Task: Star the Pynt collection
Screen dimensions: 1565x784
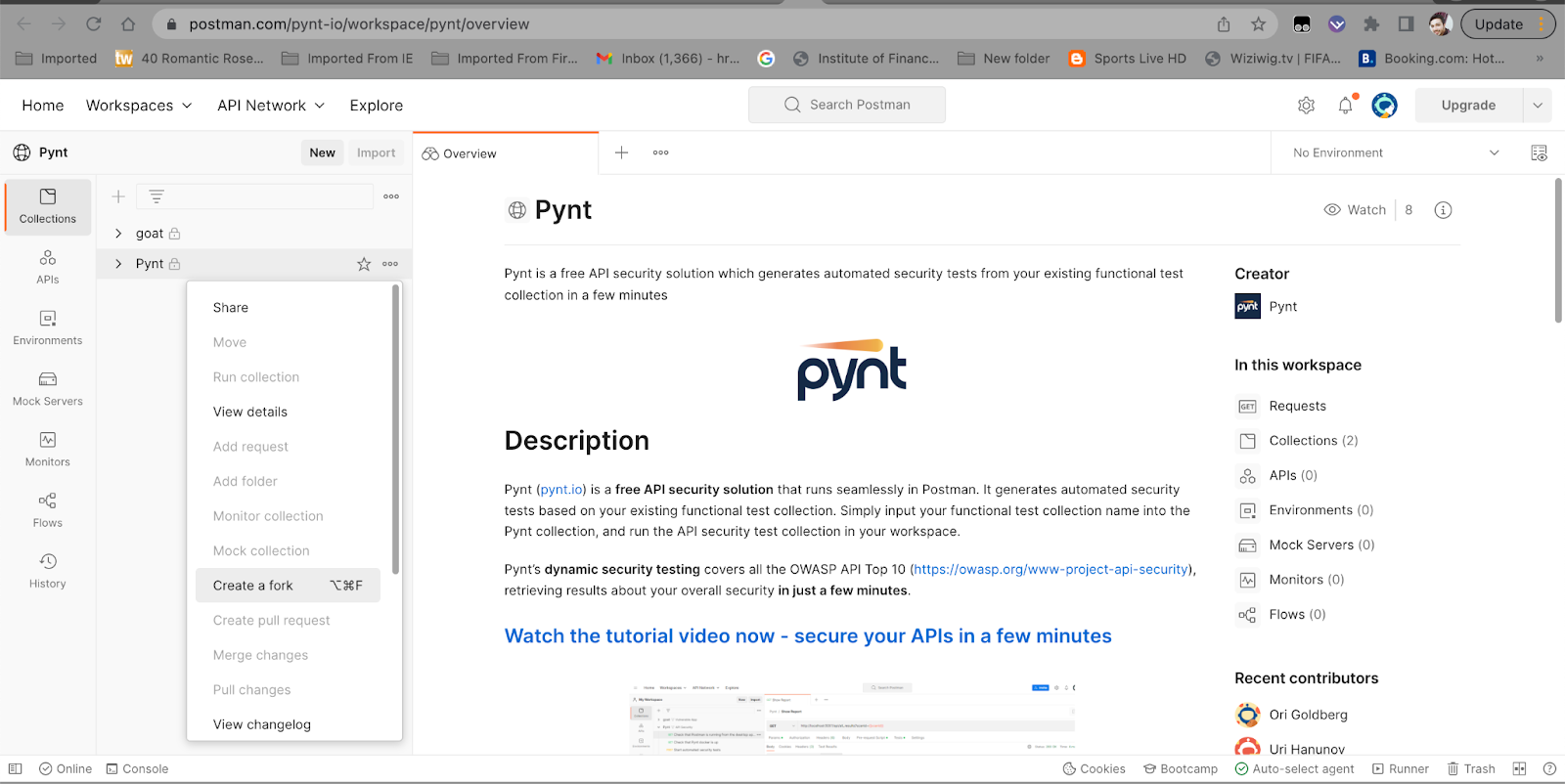Action: coord(364,264)
